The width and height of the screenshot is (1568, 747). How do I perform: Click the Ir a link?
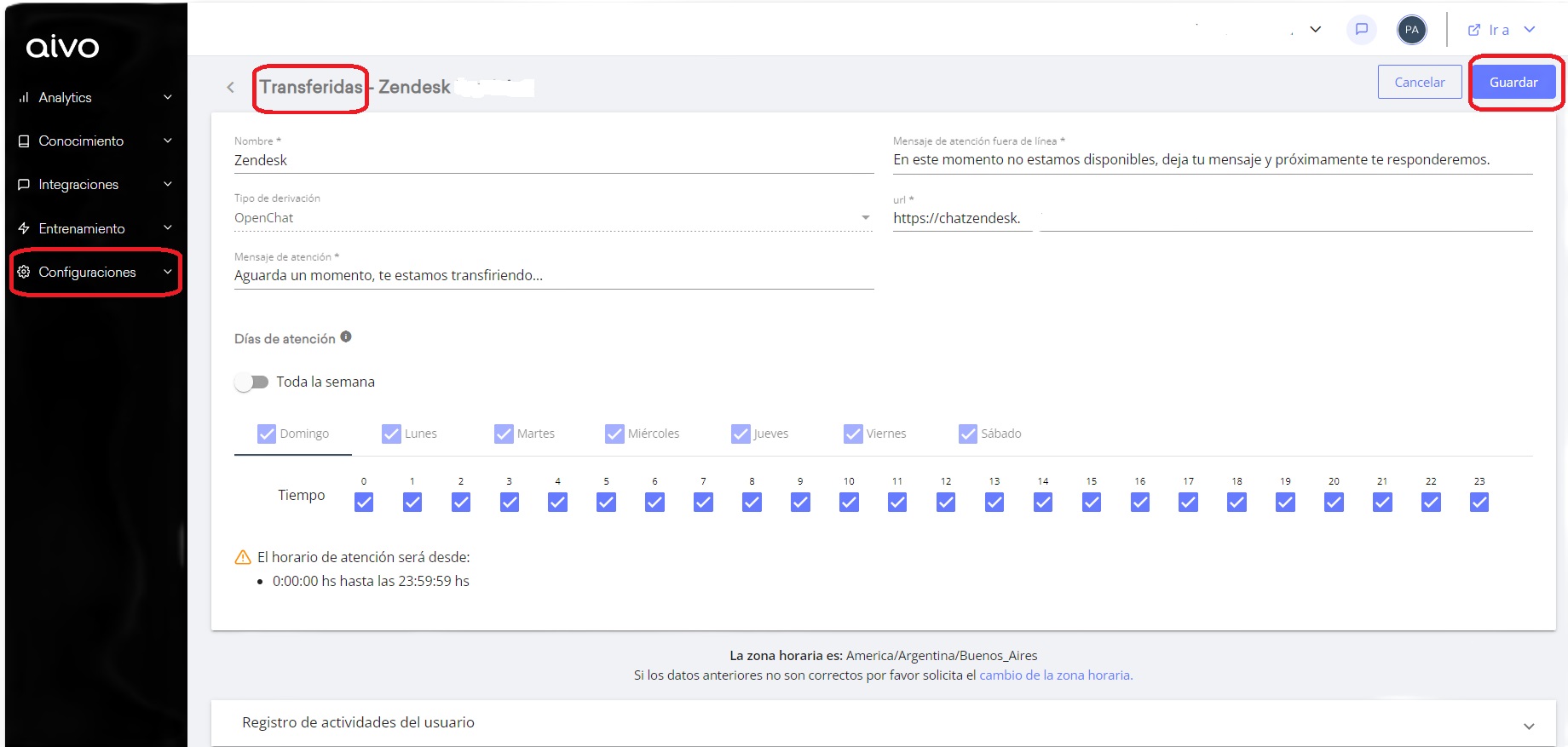[1499, 30]
